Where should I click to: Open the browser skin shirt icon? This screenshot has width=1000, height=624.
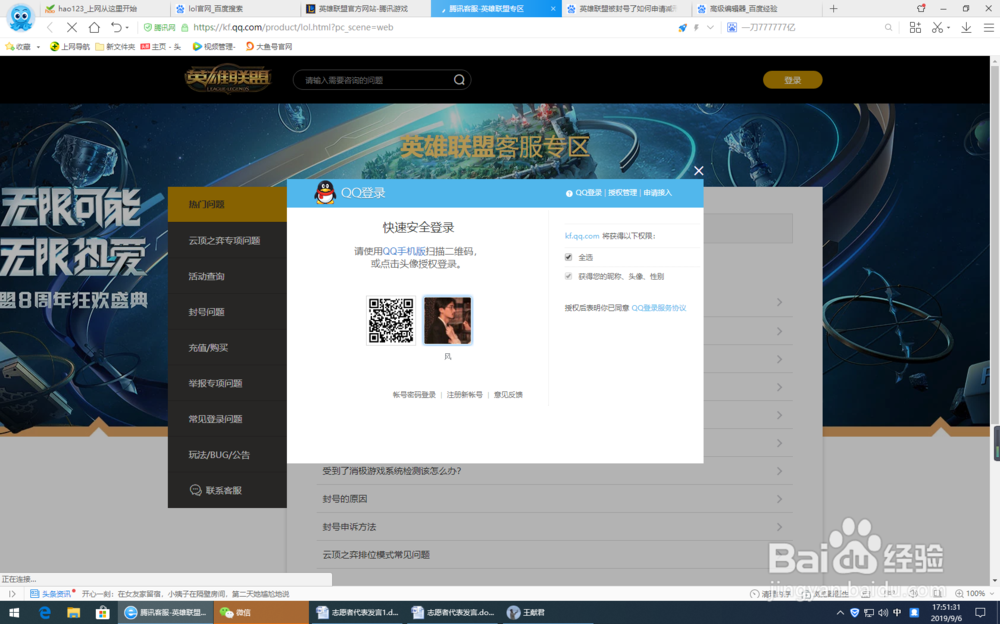tap(921, 8)
